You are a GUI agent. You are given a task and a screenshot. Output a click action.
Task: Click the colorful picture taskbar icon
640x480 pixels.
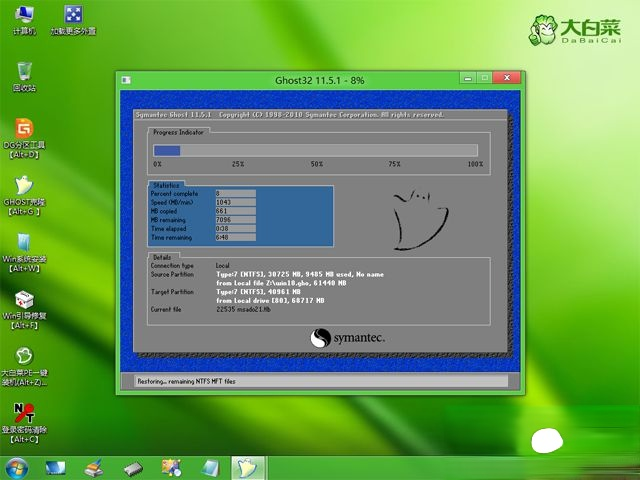point(171,468)
